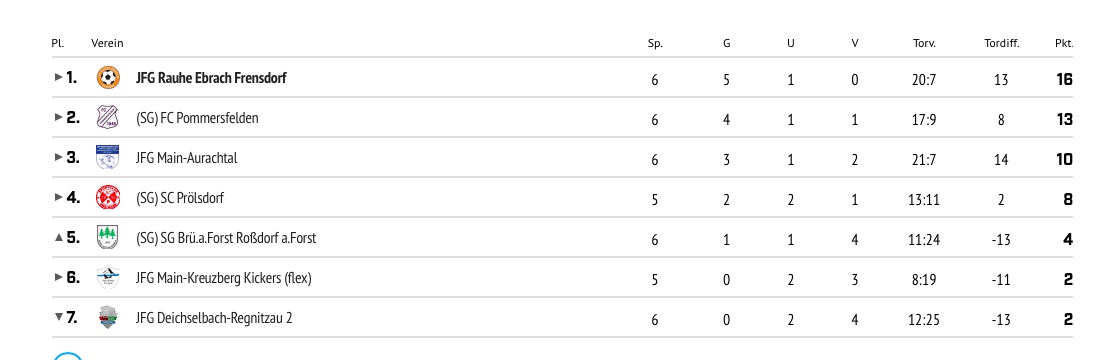This screenshot has height=360, width=1113.
Task: Open JFG Main-Aurachtal club logo
Action: tap(108, 157)
